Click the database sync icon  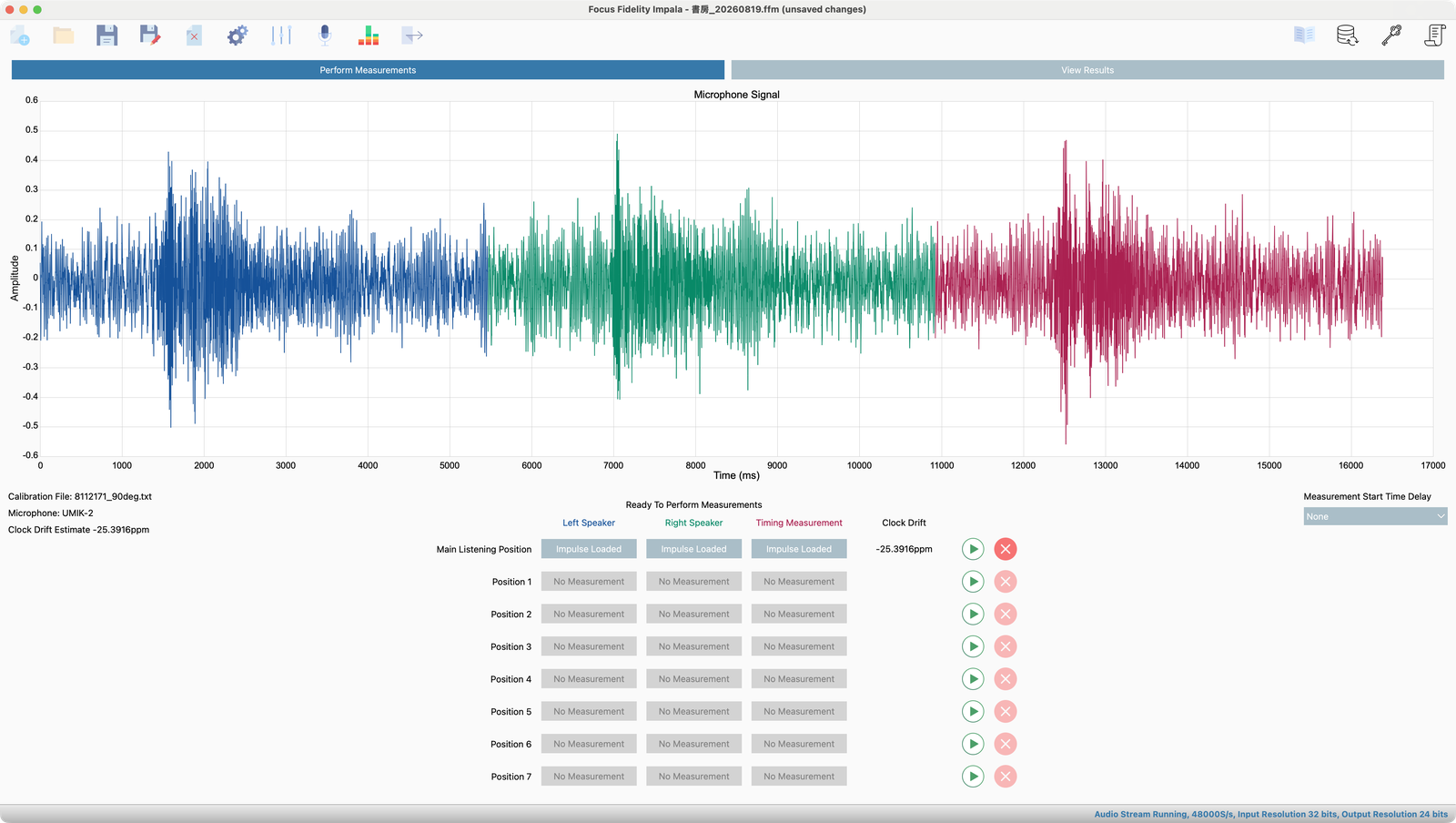(1348, 36)
